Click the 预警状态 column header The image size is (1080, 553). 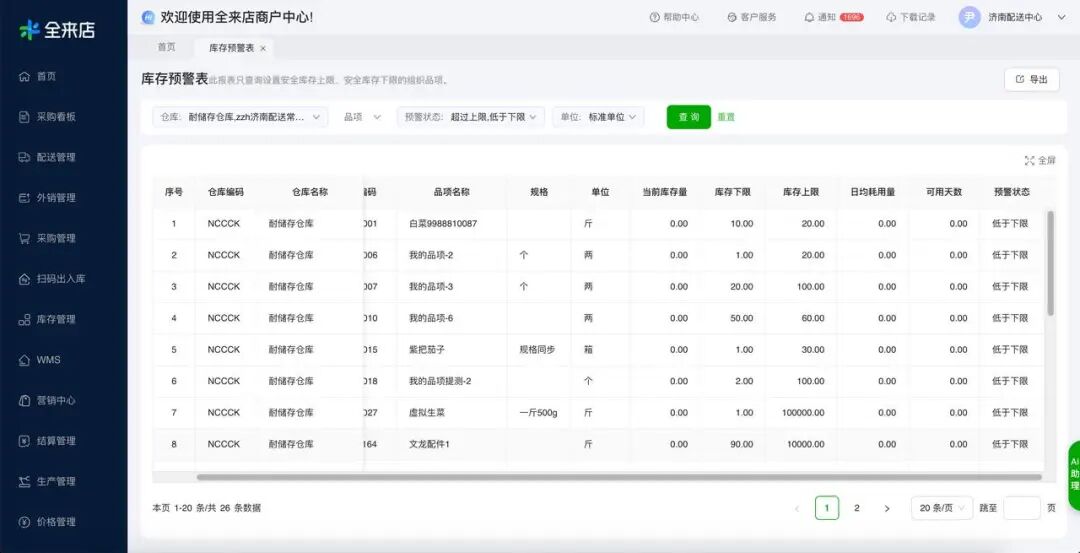[1012, 192]
